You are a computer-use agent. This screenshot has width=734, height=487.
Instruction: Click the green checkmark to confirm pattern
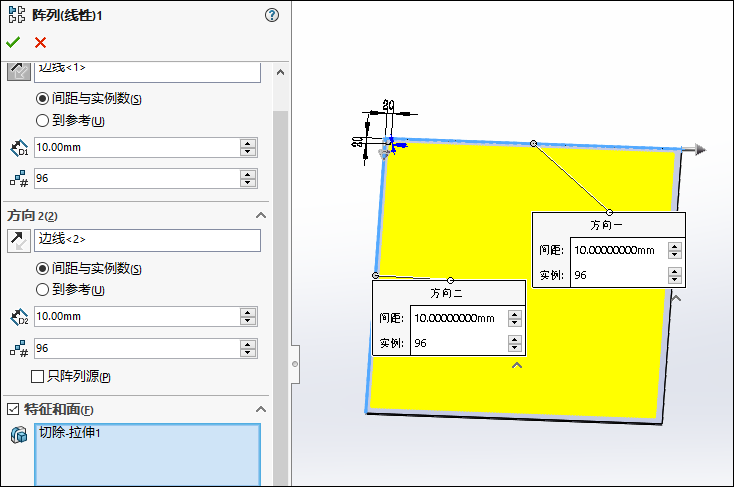click(x=13, y=42)
